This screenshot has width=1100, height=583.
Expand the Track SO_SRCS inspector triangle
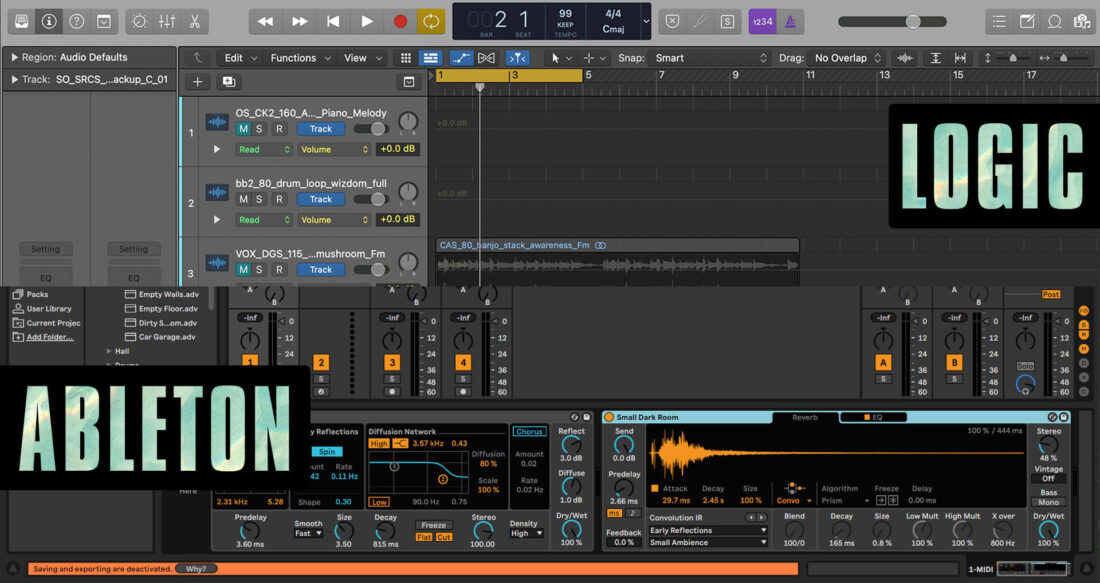(x=14, y=80)
